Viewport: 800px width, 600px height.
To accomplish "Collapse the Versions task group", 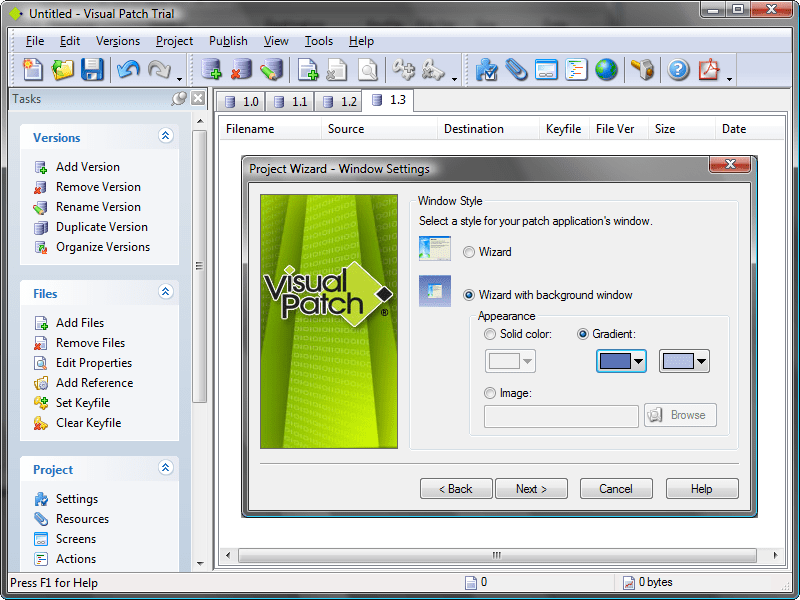I will click(166, 137).
